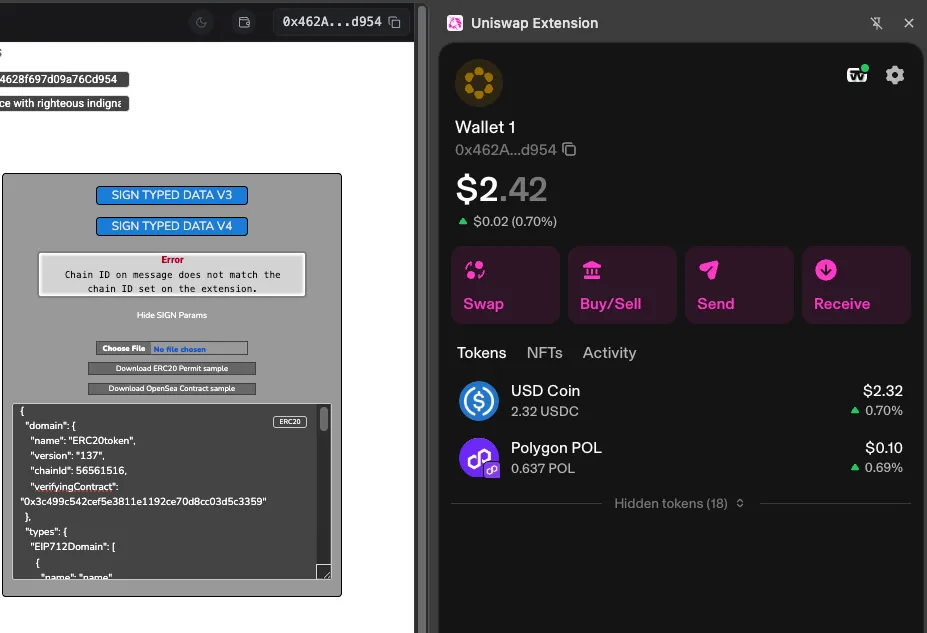
Task: Click the Buy/Sell bank icon
Action: click(x=593, y=270)
